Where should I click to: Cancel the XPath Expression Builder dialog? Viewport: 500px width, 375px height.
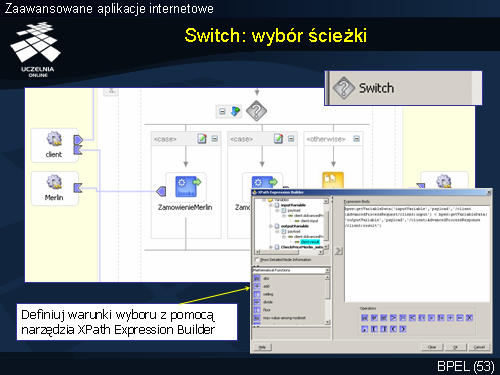point(479,347)
